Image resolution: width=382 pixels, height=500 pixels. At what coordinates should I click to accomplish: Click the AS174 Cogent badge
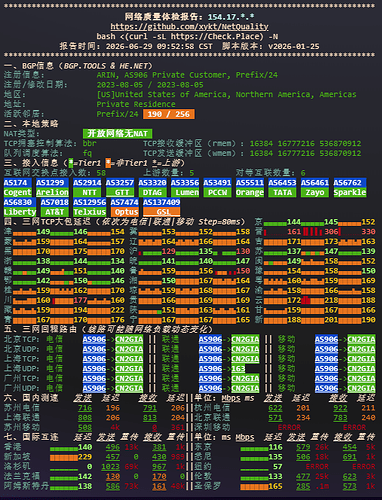point(18,188)
